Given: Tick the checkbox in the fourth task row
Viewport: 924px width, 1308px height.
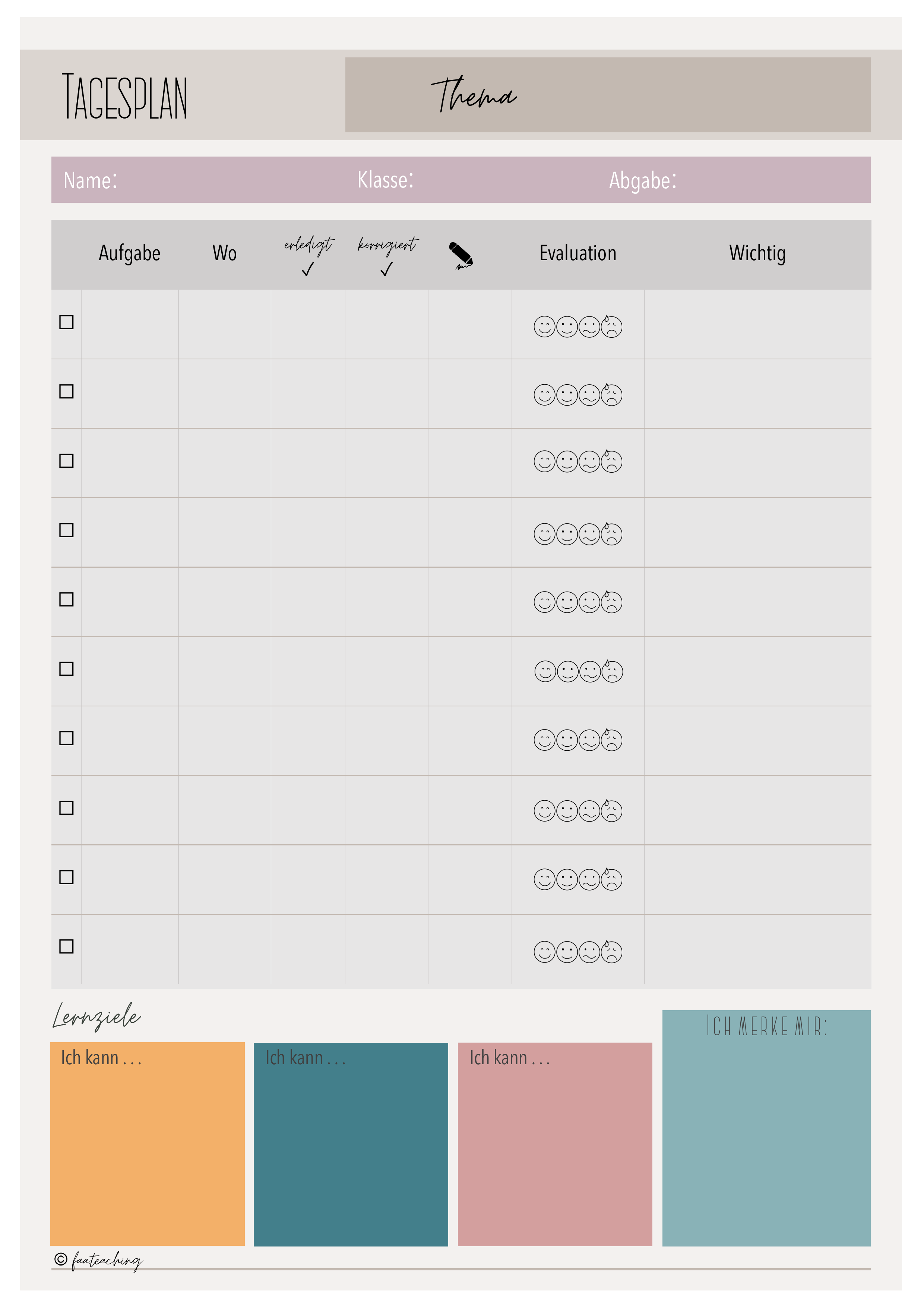Looking at the screenshot, I should click(x=67, y=530).
